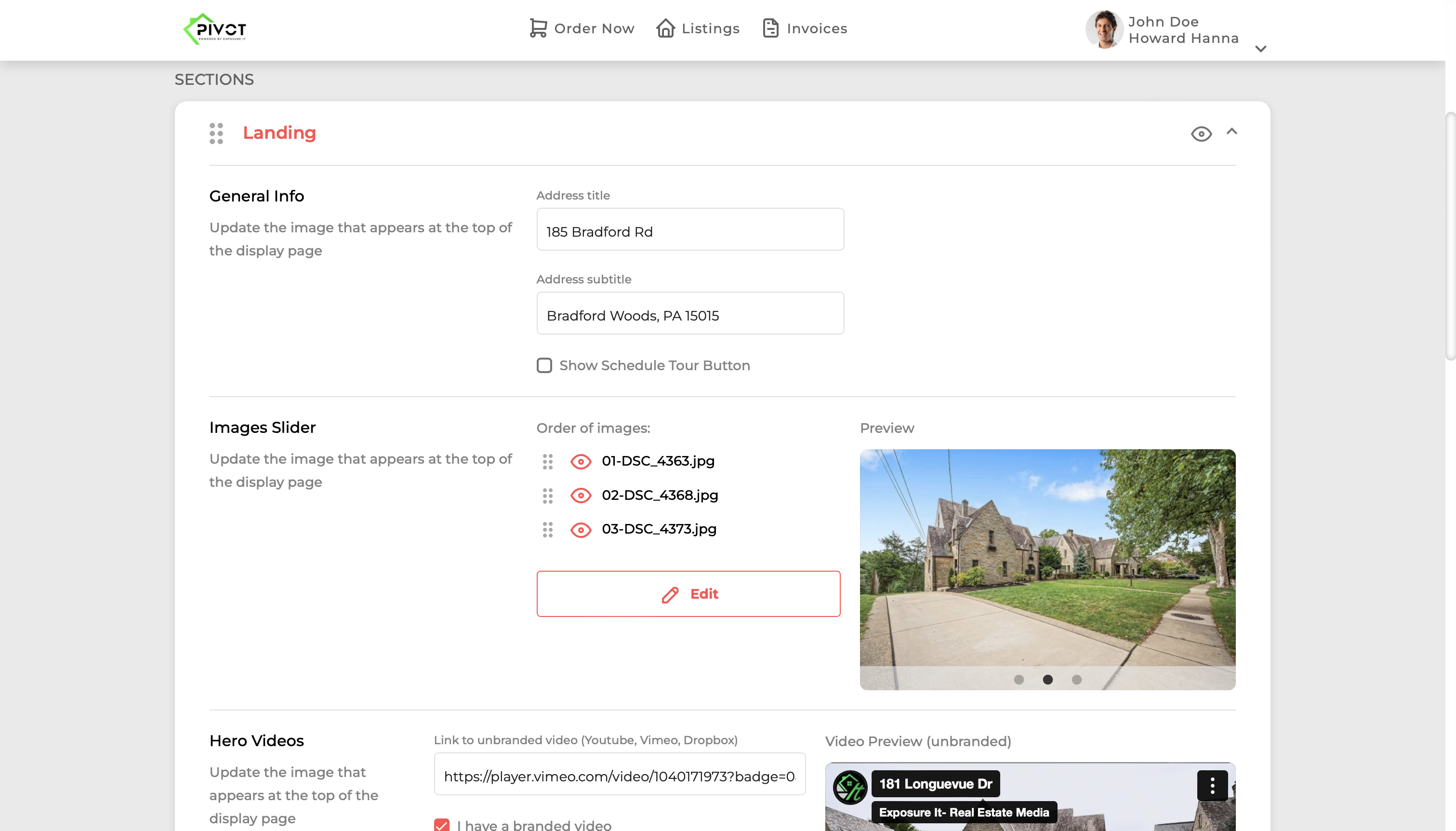The height and width of the screenshot is (831, 1456).
Task: Click drag handle for 01-DSC_4363.jpg
Action: [547, 461]
